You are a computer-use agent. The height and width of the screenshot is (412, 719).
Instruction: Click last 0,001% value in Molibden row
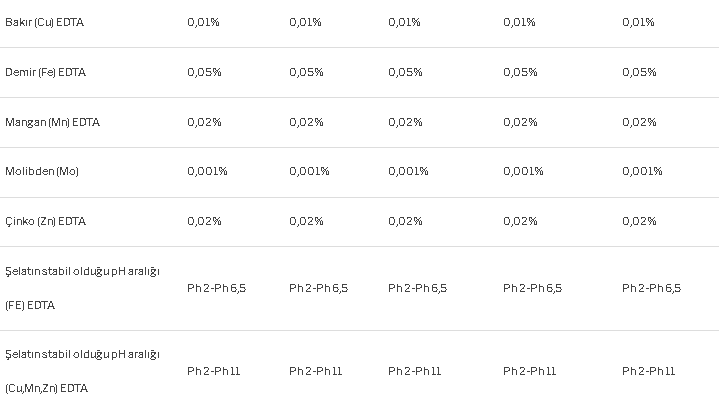pos(642,172)
